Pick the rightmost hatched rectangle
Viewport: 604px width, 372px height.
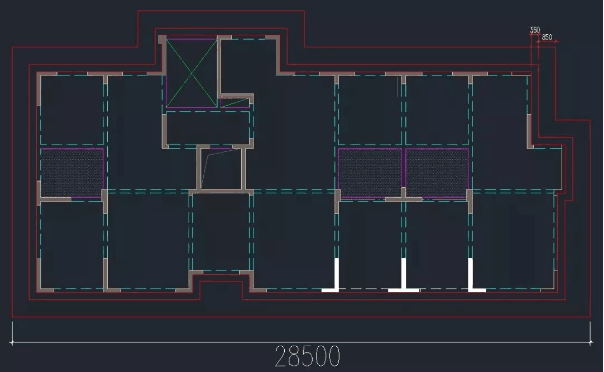click(x=437, y=173)
